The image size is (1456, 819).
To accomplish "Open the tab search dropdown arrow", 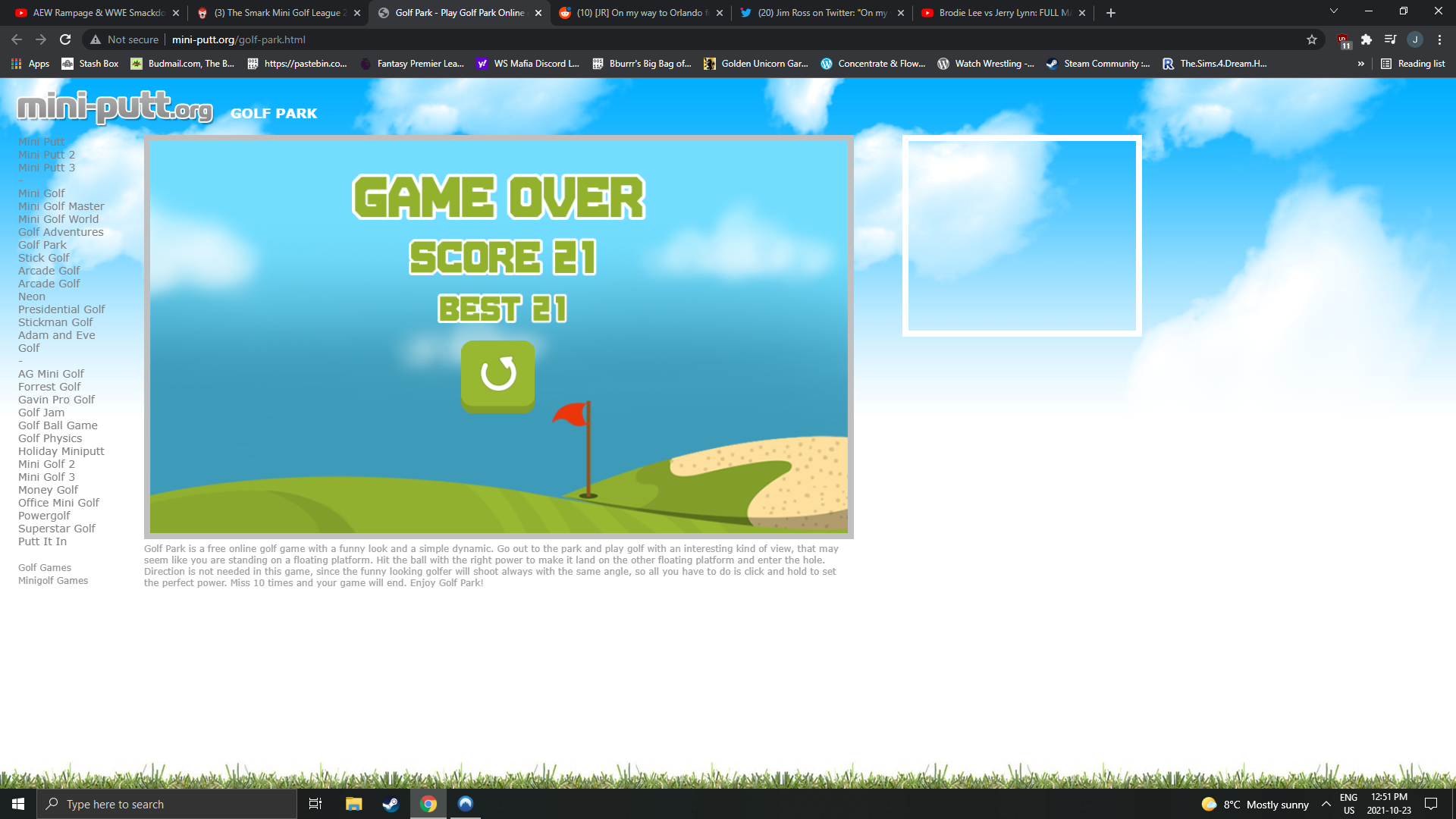I will 1333,11.
